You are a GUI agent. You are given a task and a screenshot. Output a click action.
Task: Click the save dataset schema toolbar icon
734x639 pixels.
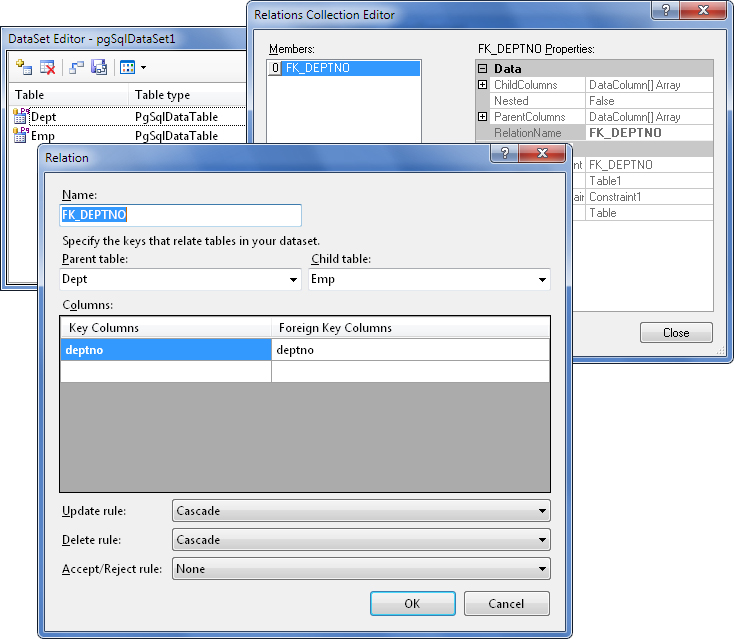(99, 67)
